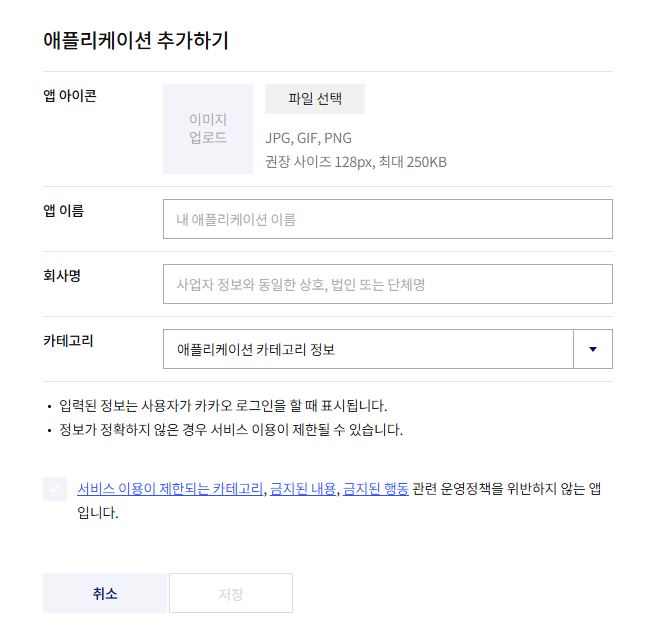Click the 카테고리 field label

[68, 341]
